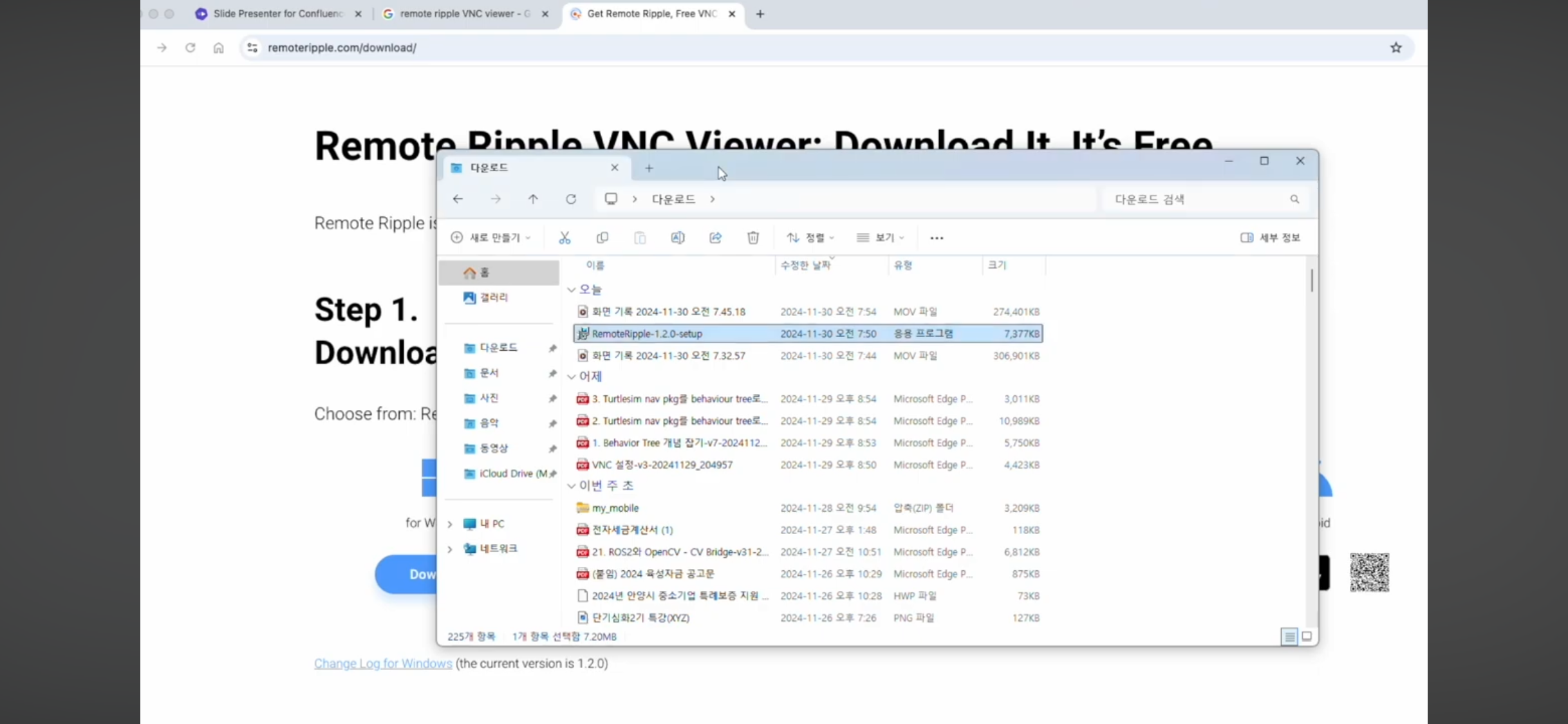Refresh the 다운로드 folder in Explorer

click(x=571, y=200)
